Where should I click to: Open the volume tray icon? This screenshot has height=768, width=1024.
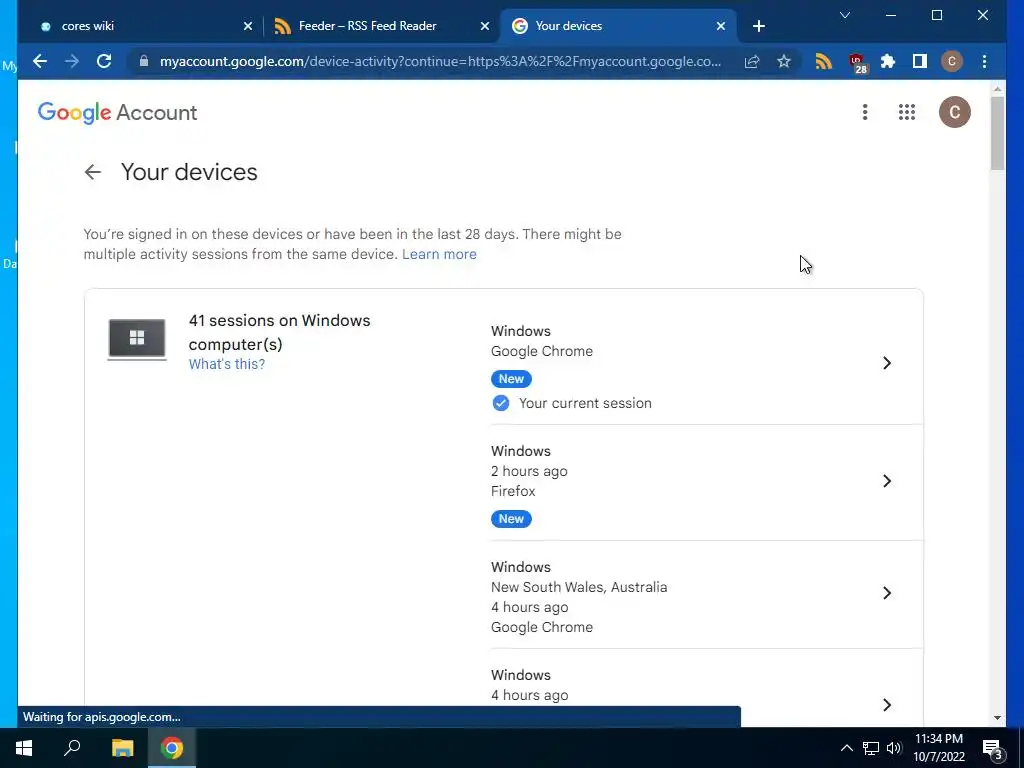click(x=894, y=748)
